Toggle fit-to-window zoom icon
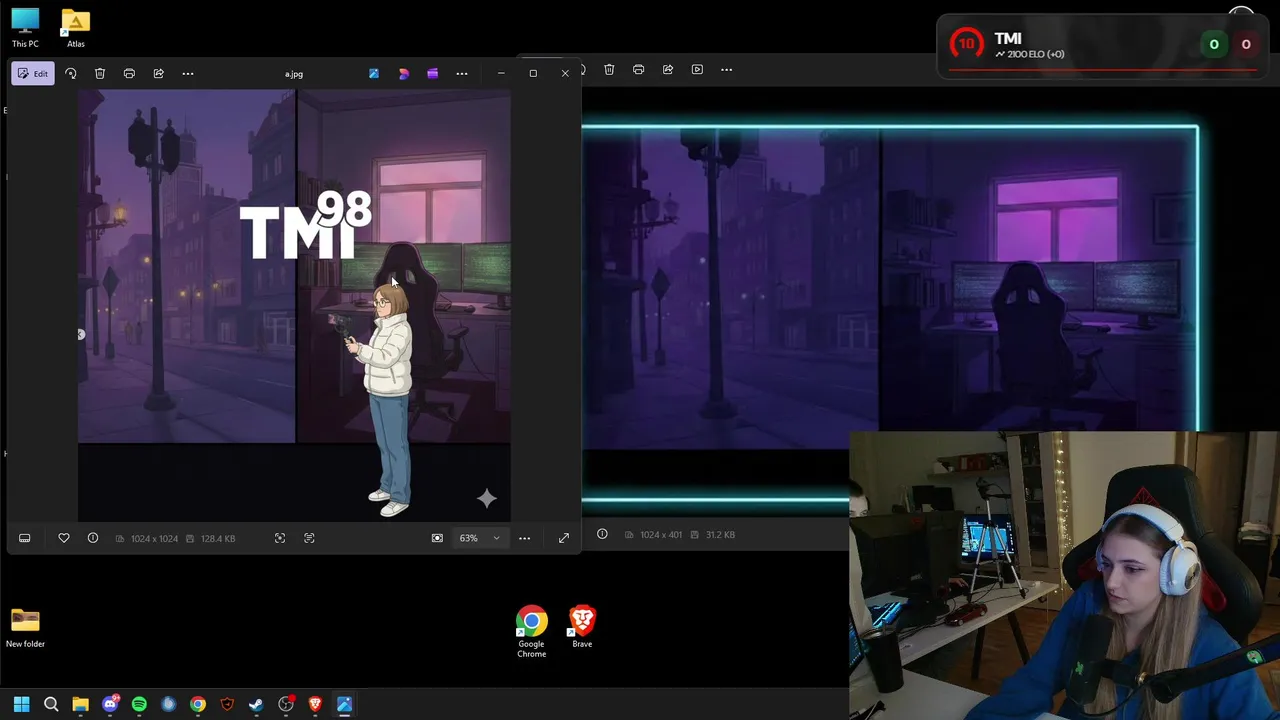Viewport: 1280px width, 720px height. (437, 538)
